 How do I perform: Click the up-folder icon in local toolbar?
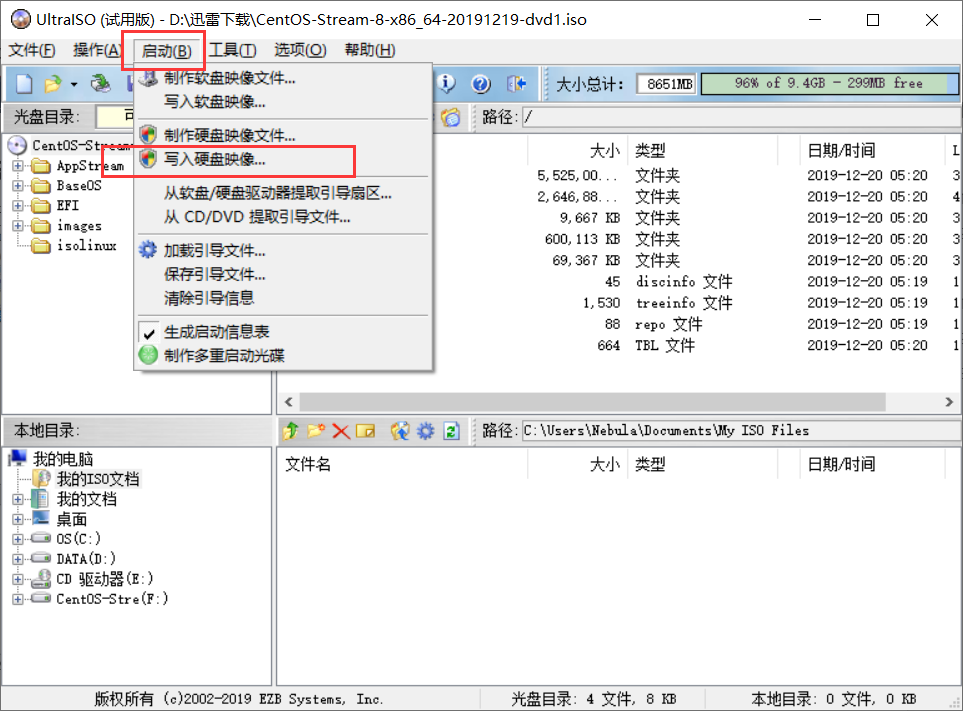point(290,431)
